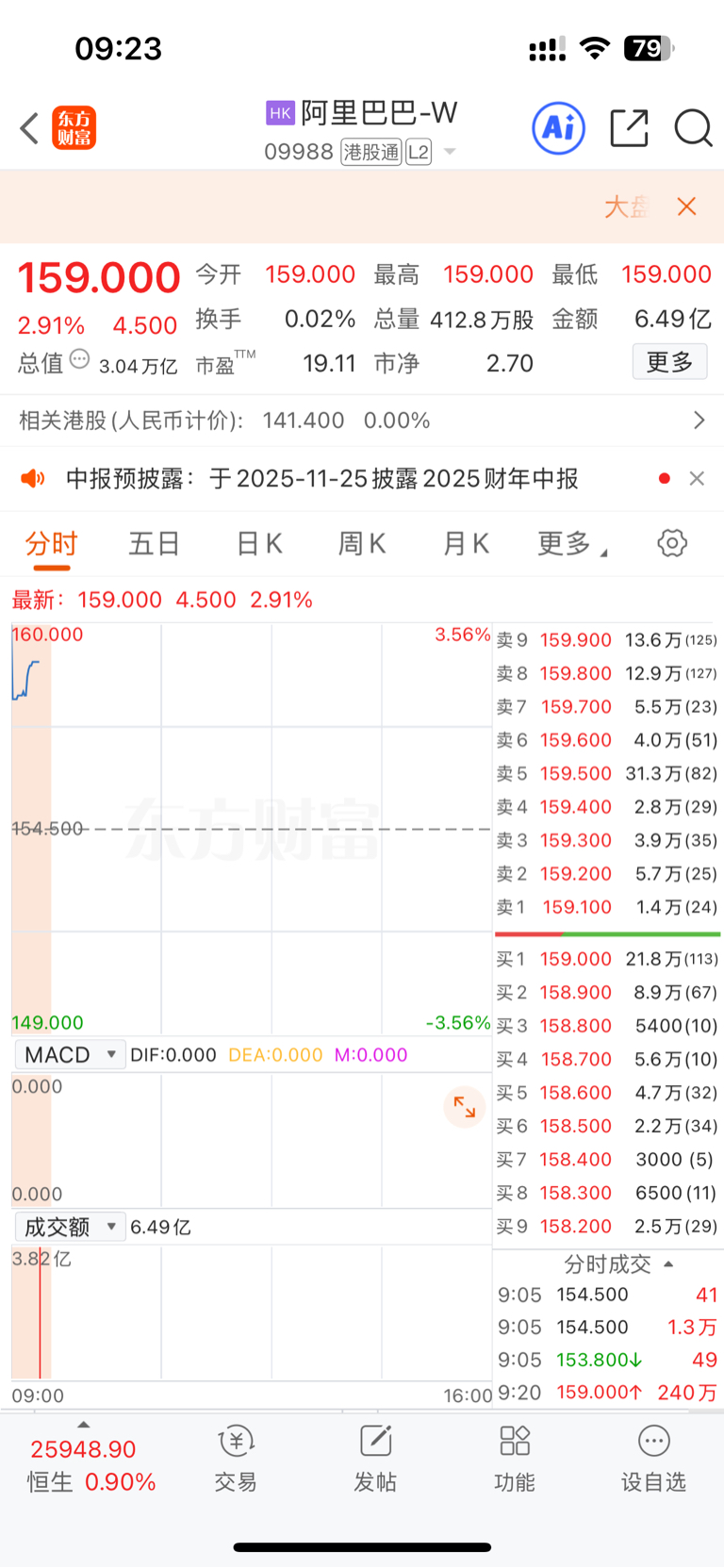Open the MACD indicator dropdown

tap(70, 1054)
